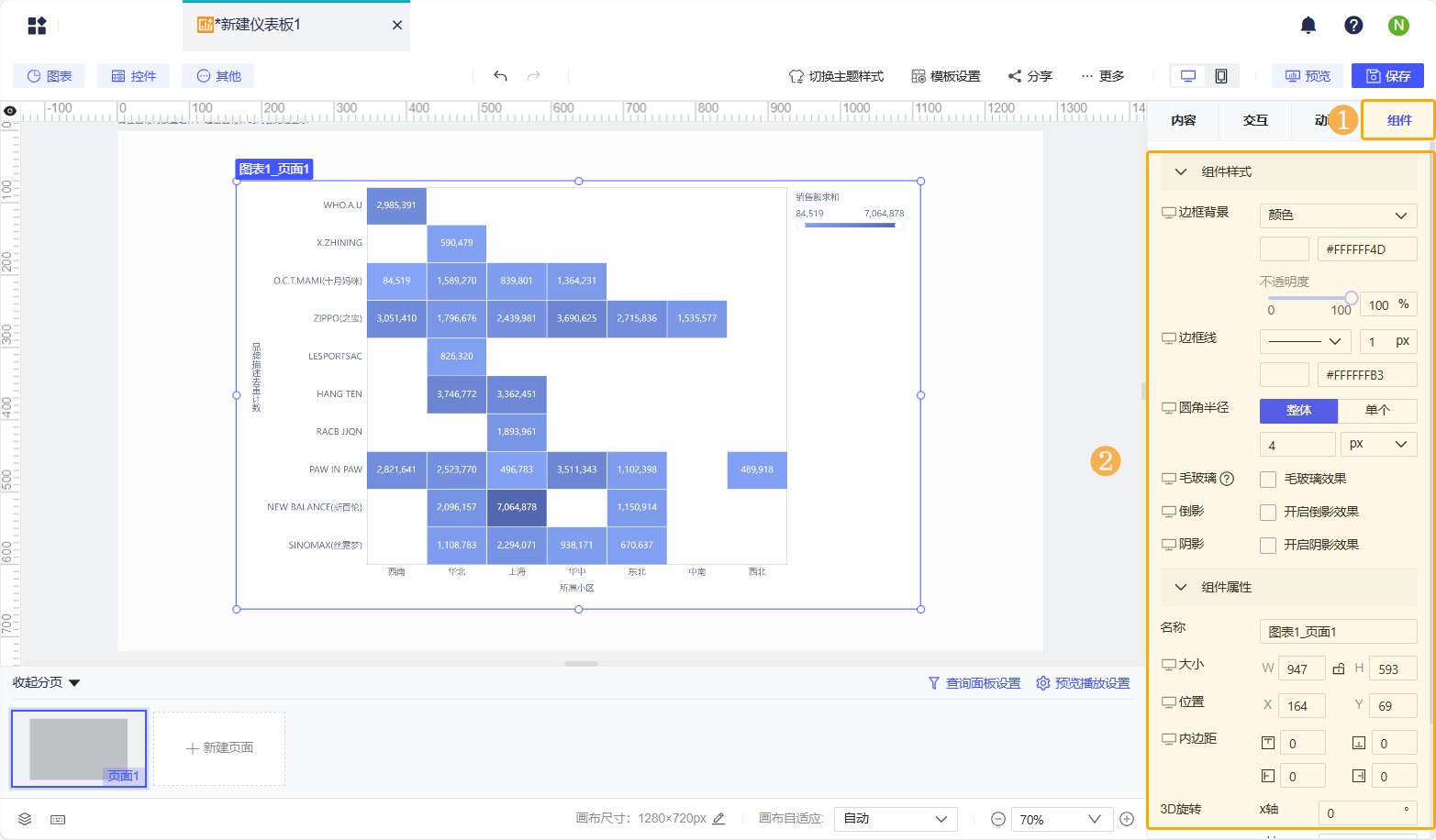This screenshot has height=840, width=1436.
Task: Open the 更多 menu
Action: coord(1102,76)
